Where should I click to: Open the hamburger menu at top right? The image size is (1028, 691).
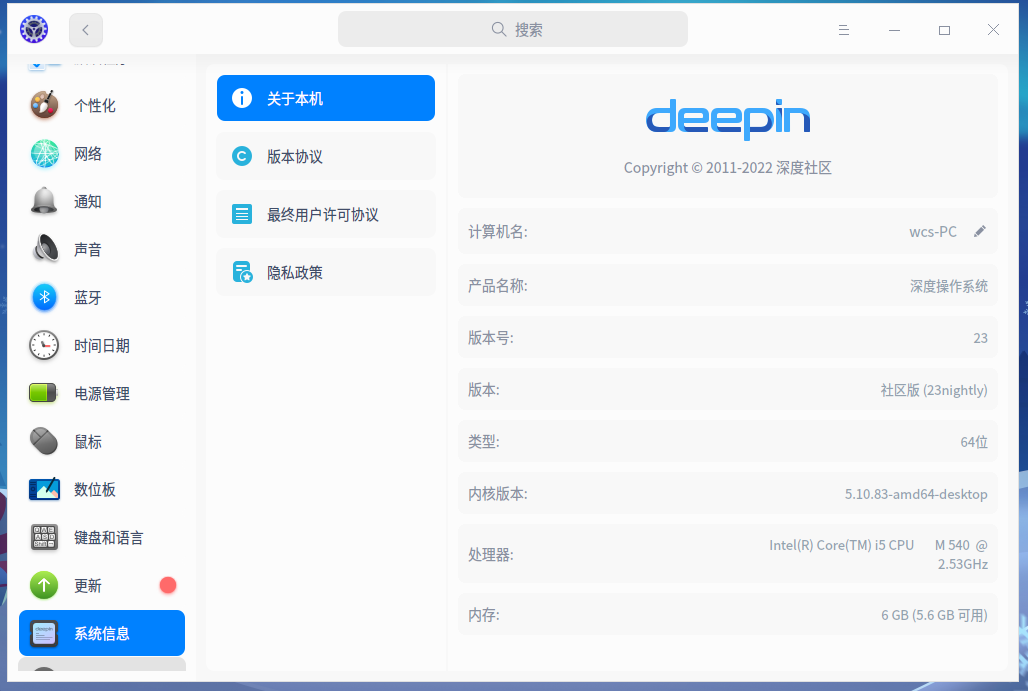coord(844,29)
